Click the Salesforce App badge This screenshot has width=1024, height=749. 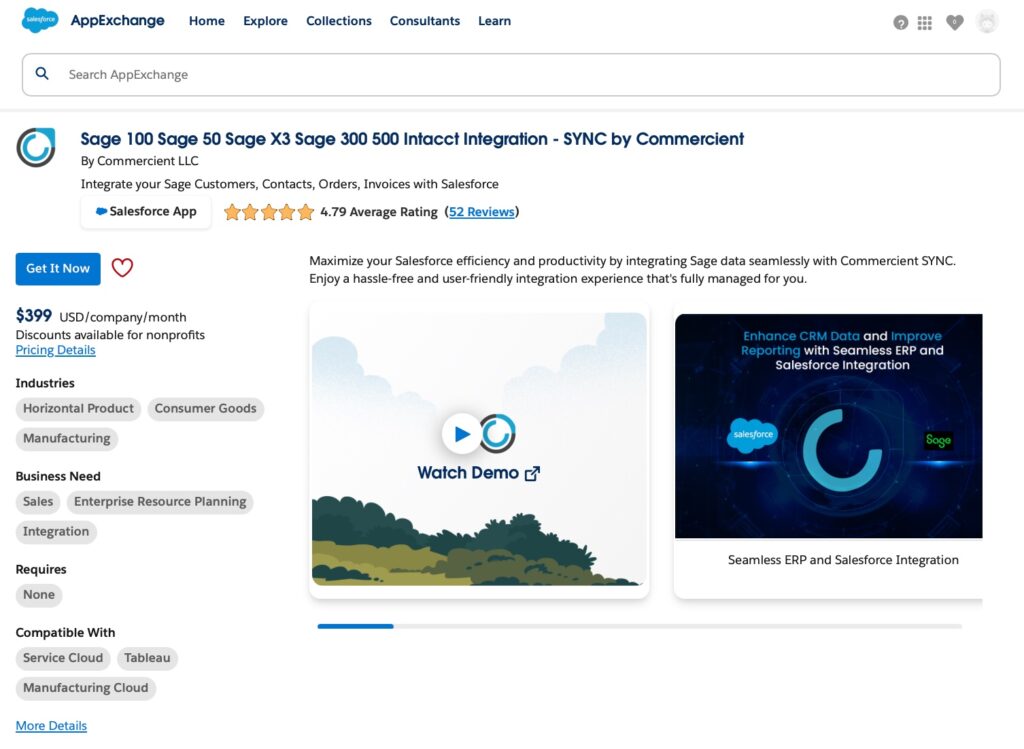[x=146, y=212]
